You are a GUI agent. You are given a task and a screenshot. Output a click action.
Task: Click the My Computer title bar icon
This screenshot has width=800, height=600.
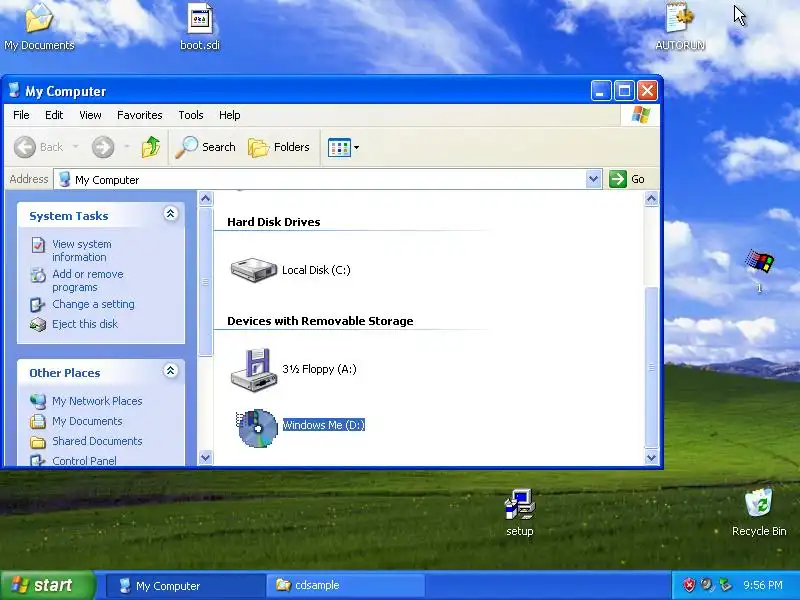[14, 91]
